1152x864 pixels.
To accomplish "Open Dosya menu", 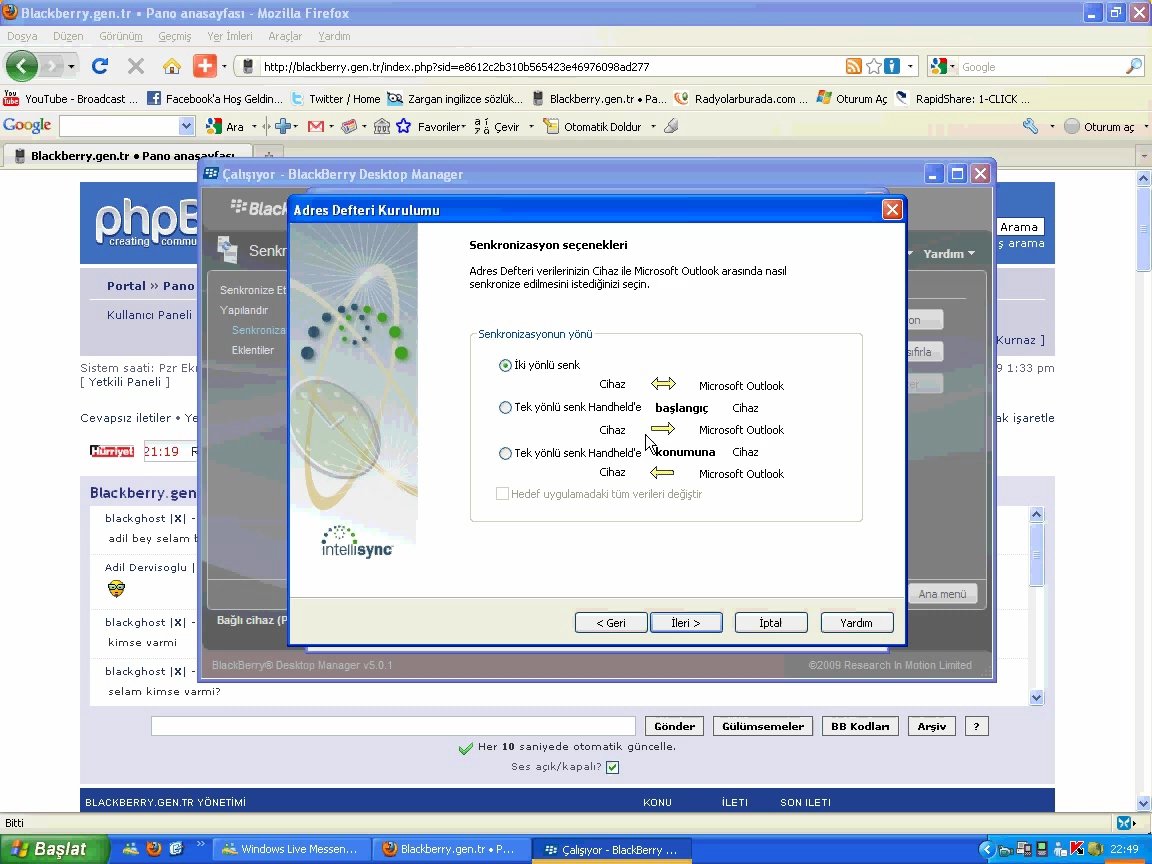I will [x=22, y=36].
